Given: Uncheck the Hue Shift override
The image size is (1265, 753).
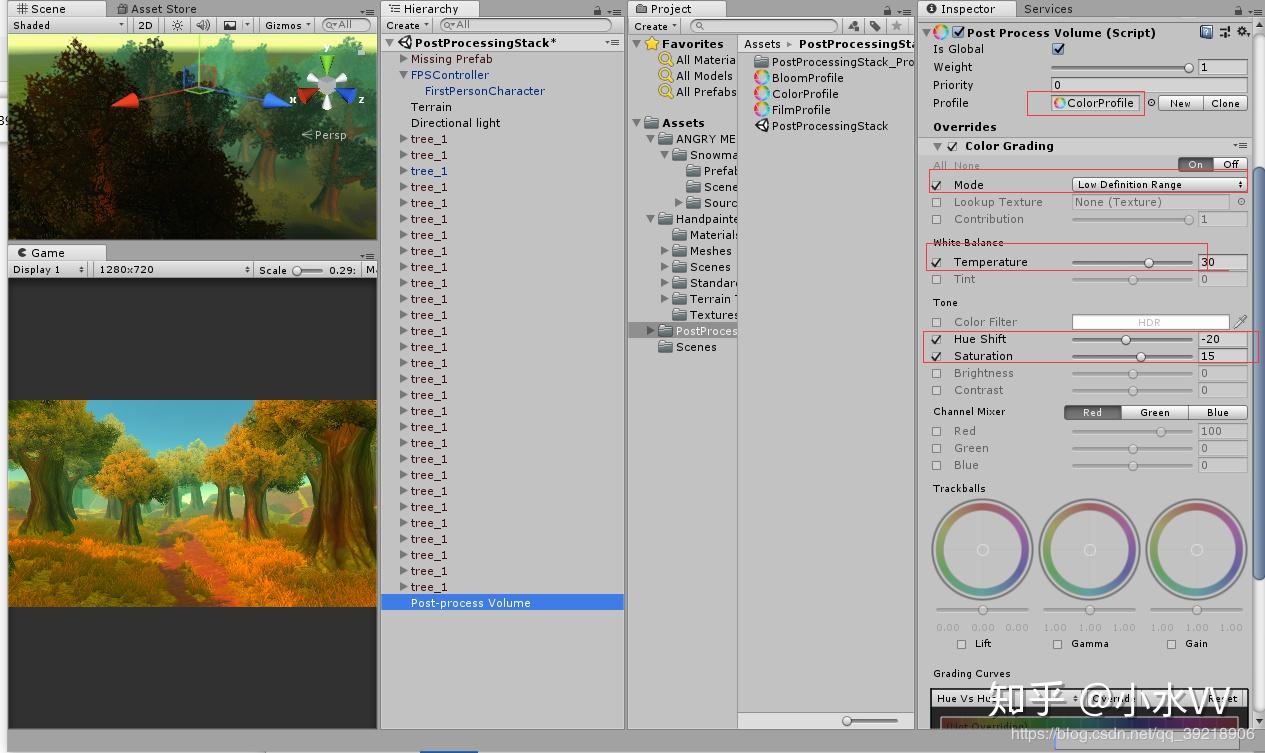Looking at the screenshot, I should (x=936, y=339).
